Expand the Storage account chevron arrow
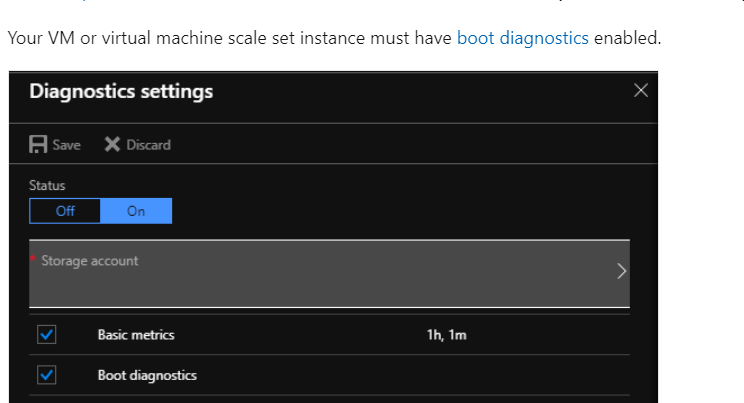This screenshot has width=744, height=403. tap(621, 271)
